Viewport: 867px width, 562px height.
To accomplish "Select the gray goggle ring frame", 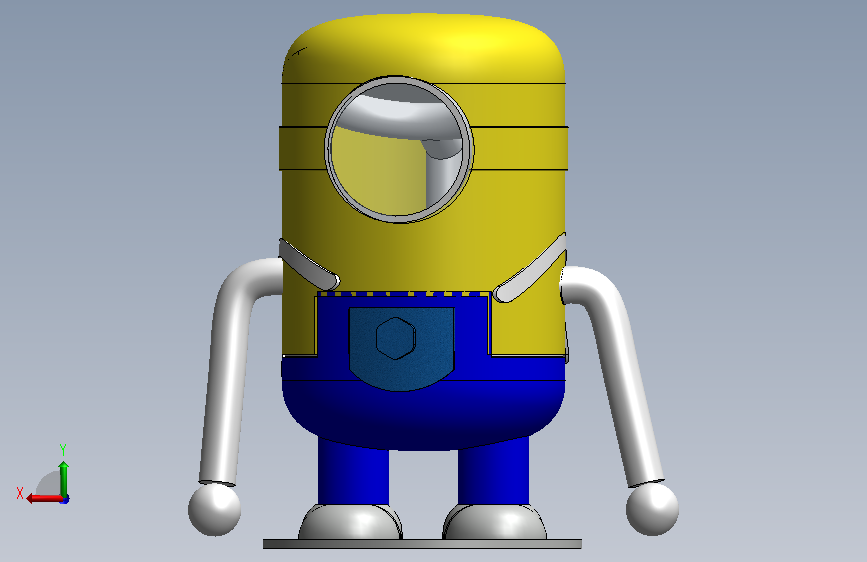I will (328, 149).
